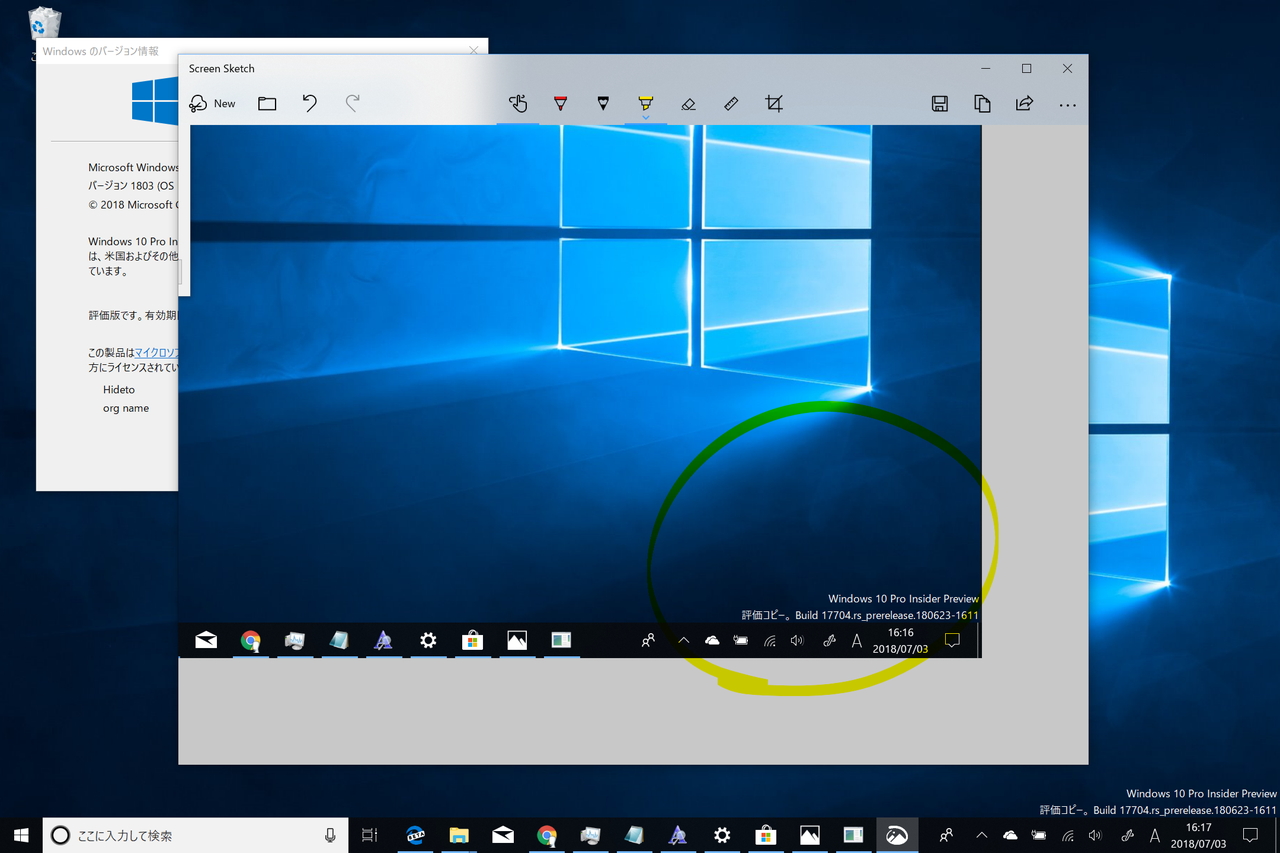
Task: Show hidden system tray icons
Action: pos(981,835)
